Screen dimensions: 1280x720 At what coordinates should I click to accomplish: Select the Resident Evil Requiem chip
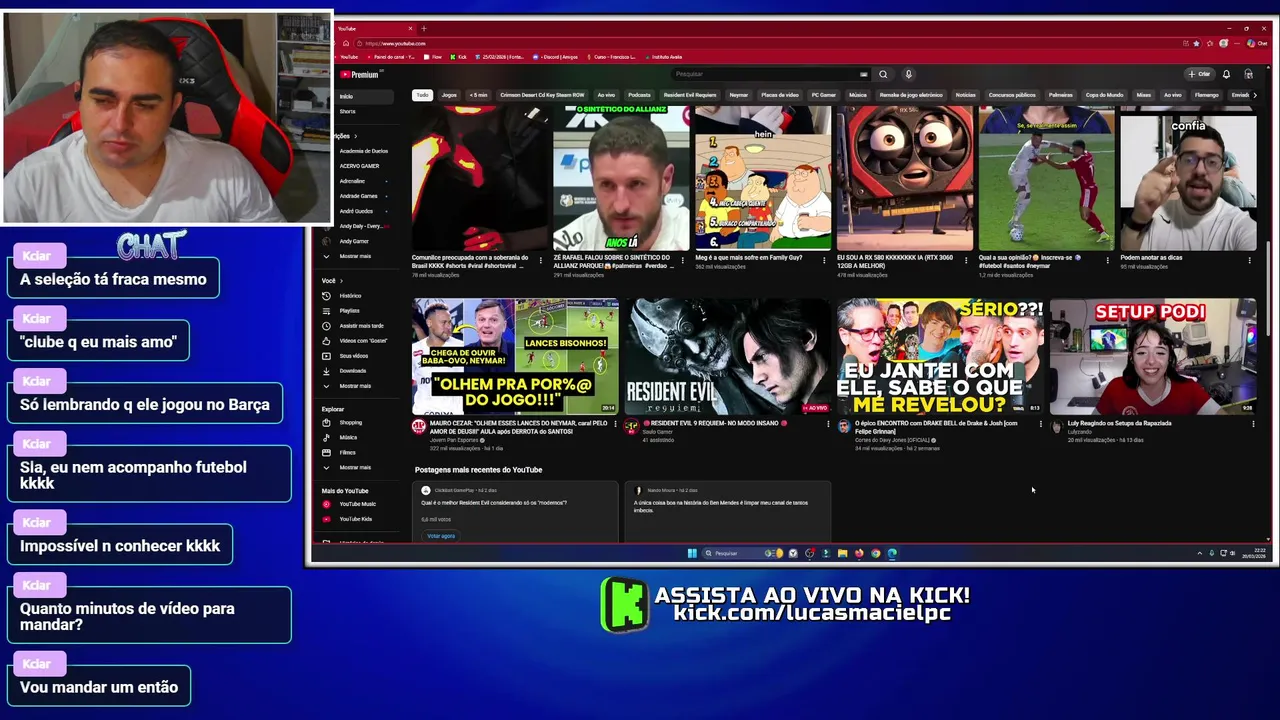click(x=690, y=95)
